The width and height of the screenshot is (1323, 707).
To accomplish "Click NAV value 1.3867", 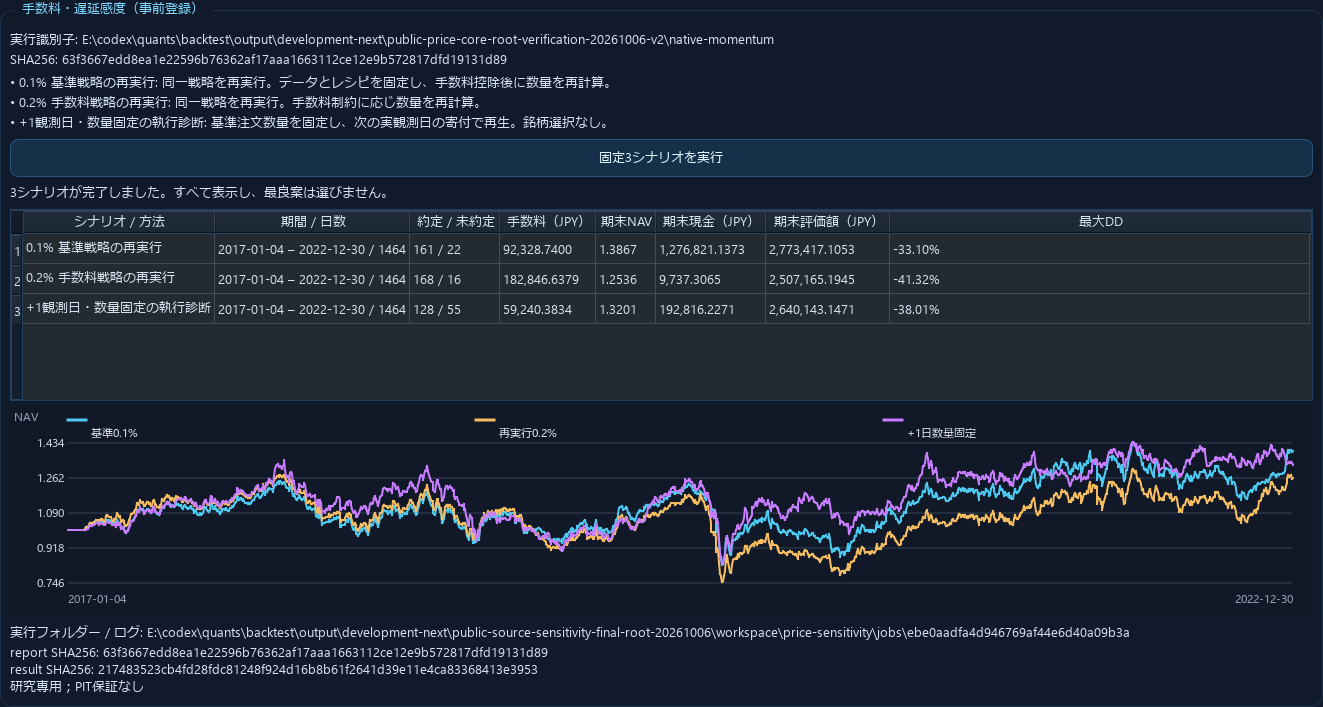I will (625, 249).
